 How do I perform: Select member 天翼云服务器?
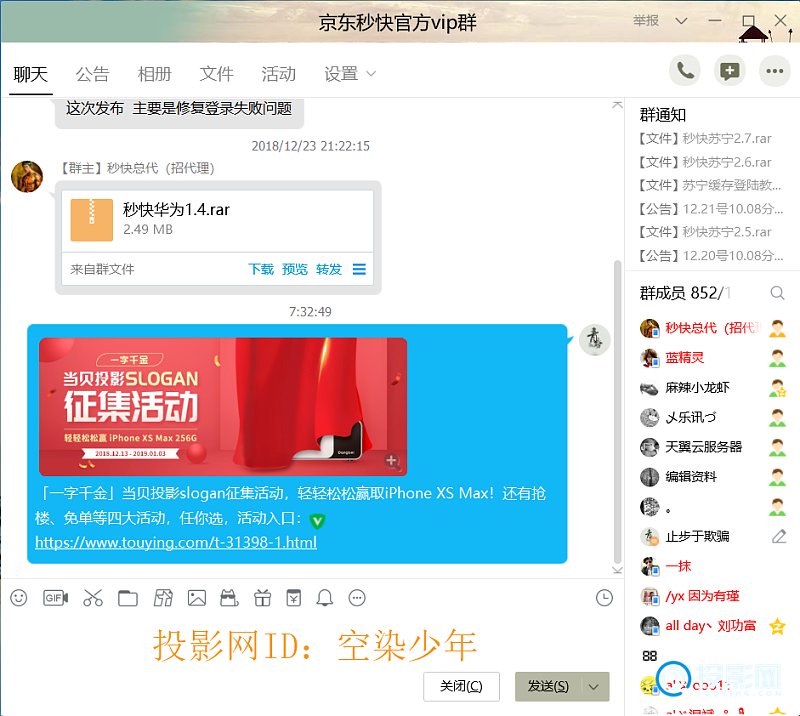[713, 447]
